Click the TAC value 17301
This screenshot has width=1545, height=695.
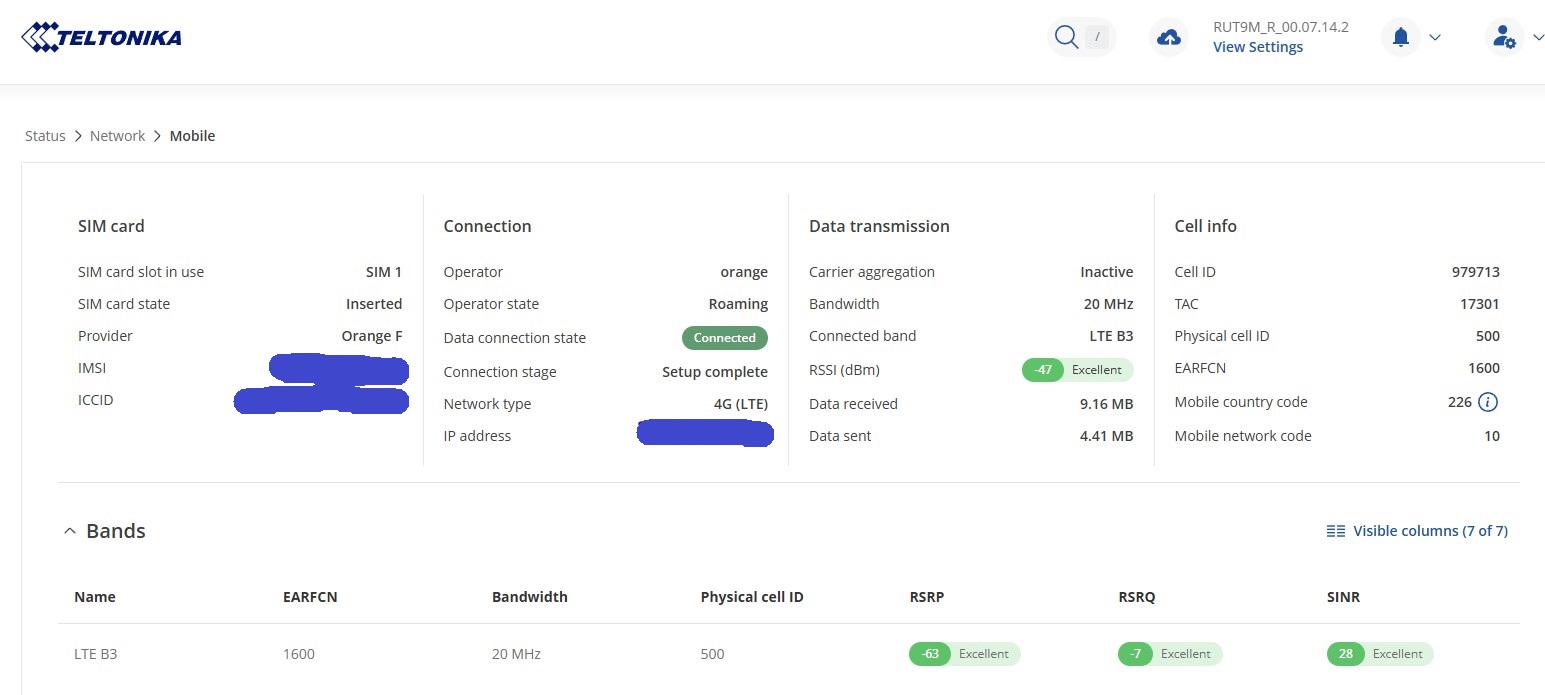[x=1480, y=304]
